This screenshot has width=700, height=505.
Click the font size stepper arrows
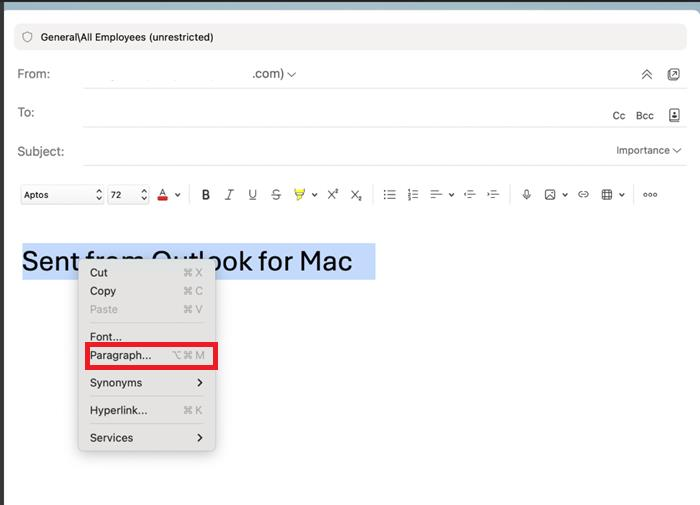point(144,195)
